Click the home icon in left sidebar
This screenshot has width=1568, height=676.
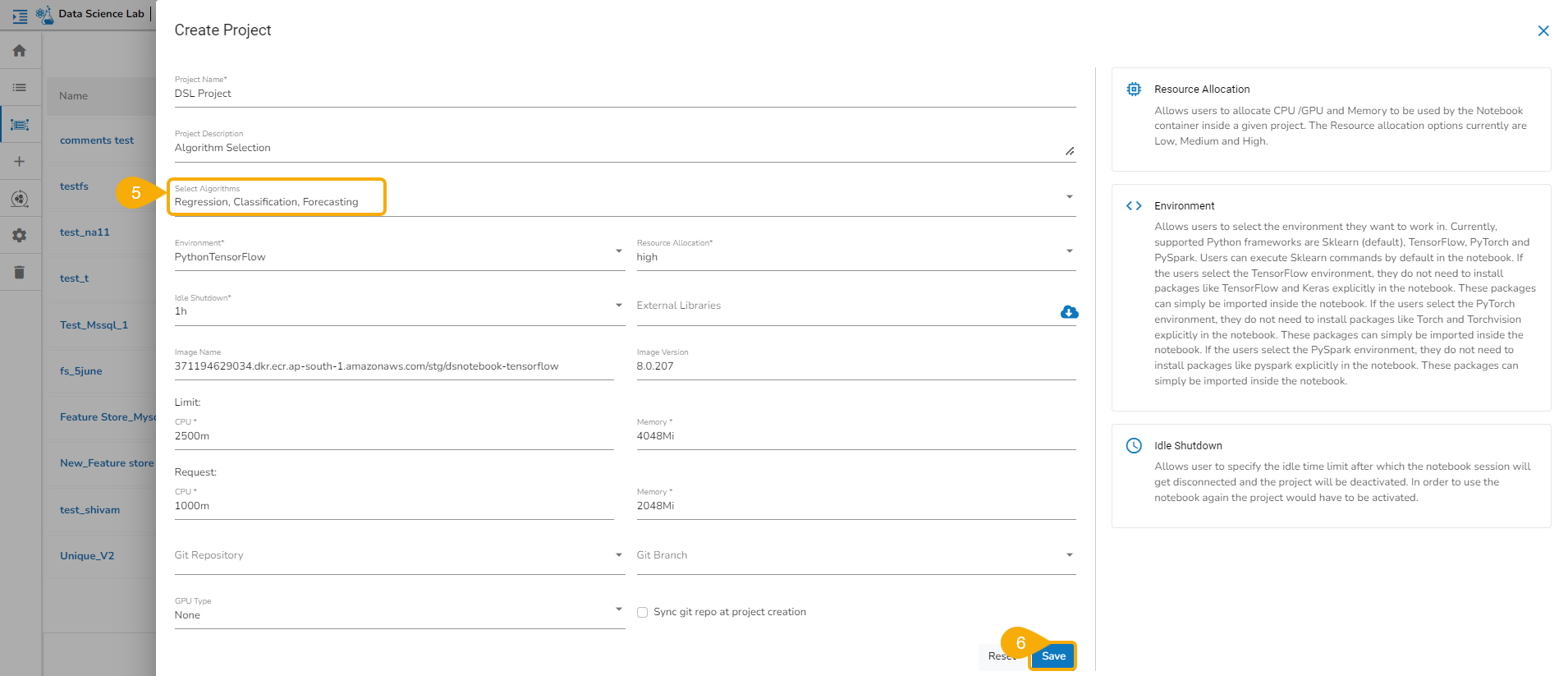tap(20, 51)
